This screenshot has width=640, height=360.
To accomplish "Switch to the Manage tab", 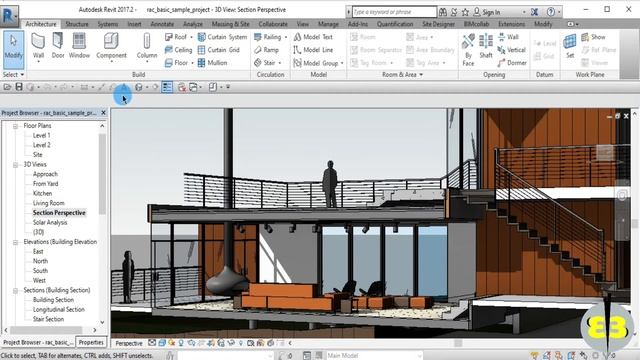I will point(328,24).
